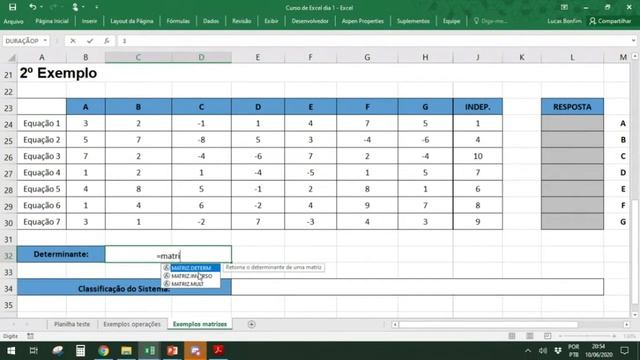Click the Classificação do Sistema label
Screen dimensions: 640x360
pos(124,289)
